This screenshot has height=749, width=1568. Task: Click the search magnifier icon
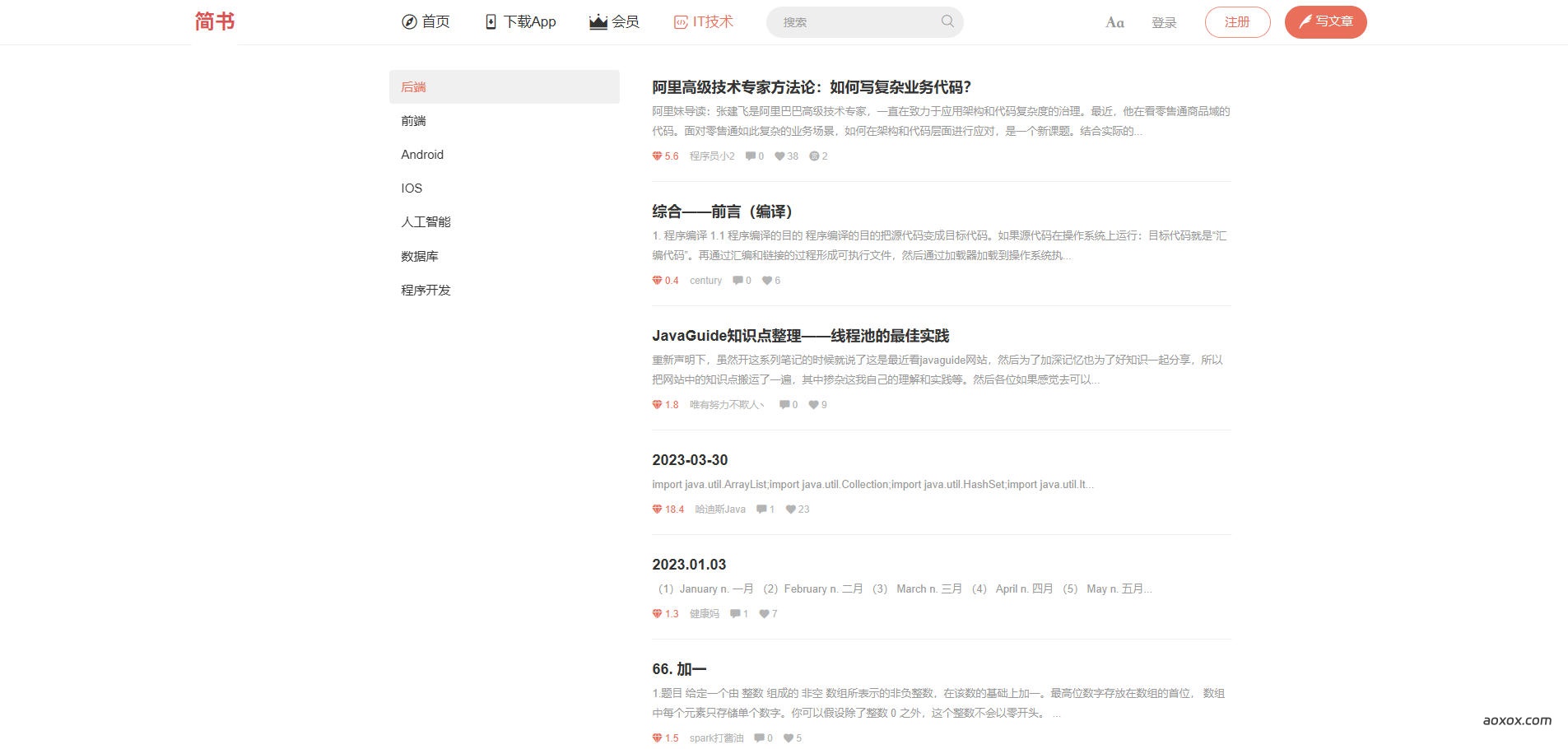947,22
